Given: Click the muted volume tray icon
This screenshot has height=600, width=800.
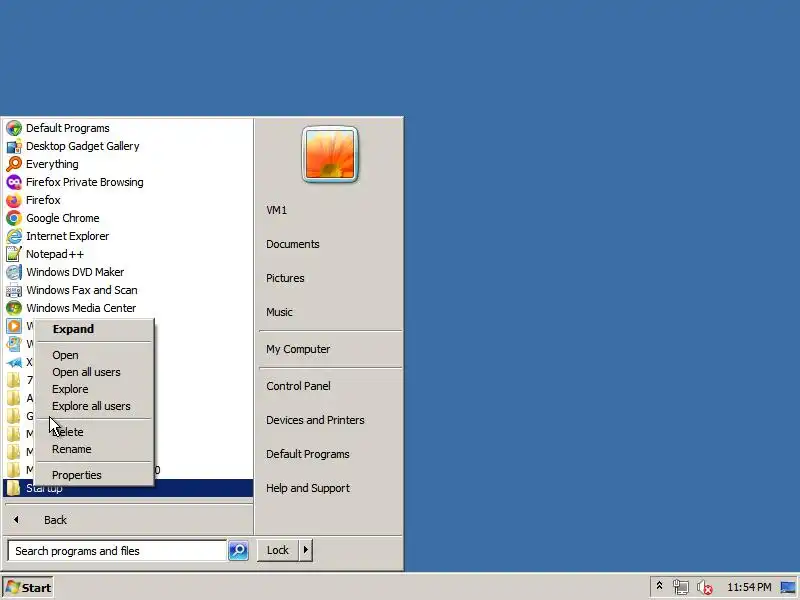Looking at the screenshot, I should (x=705, y=587).
